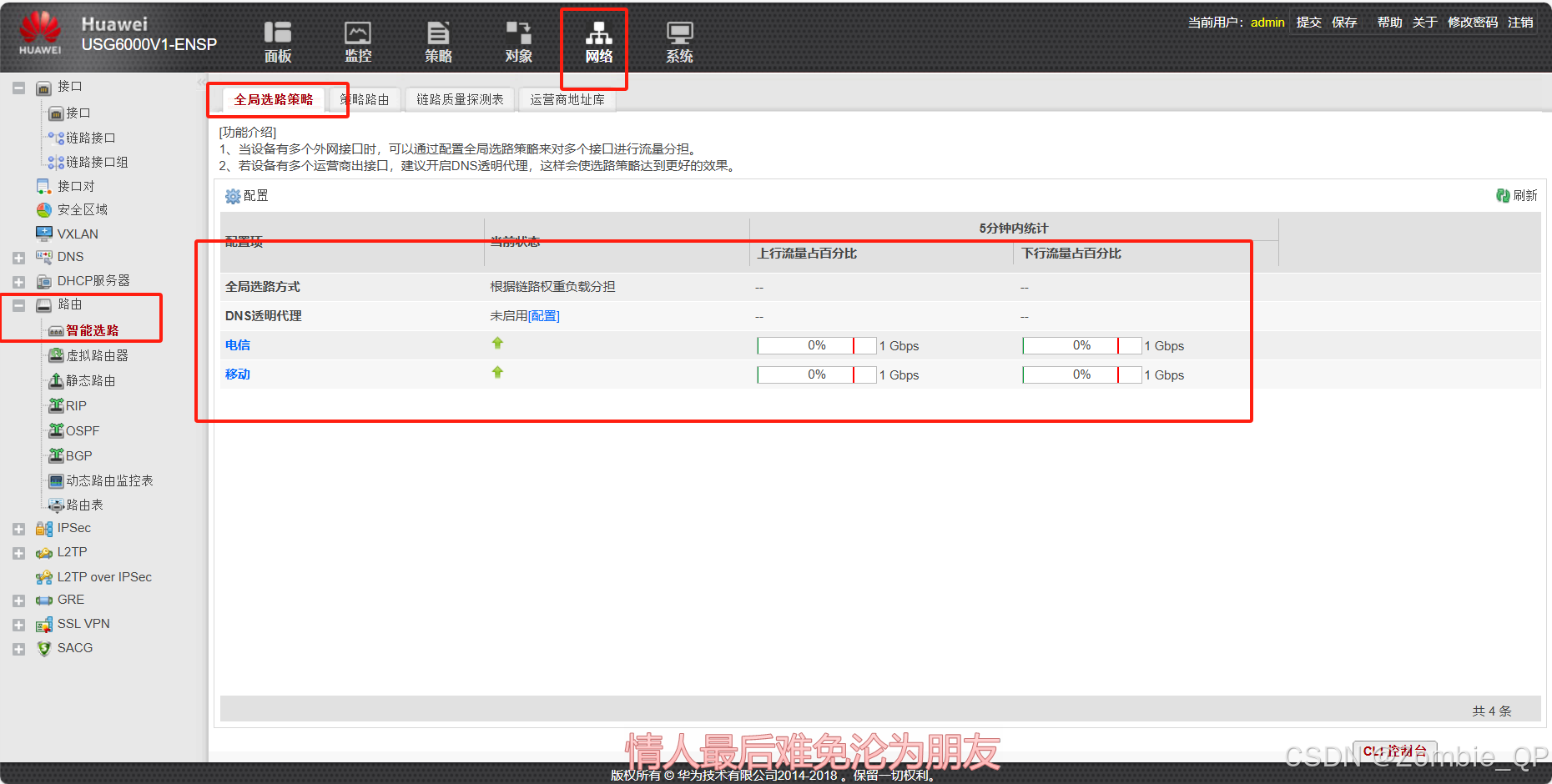
Task: Open the 移动 link entry
Action: point(238,374)
